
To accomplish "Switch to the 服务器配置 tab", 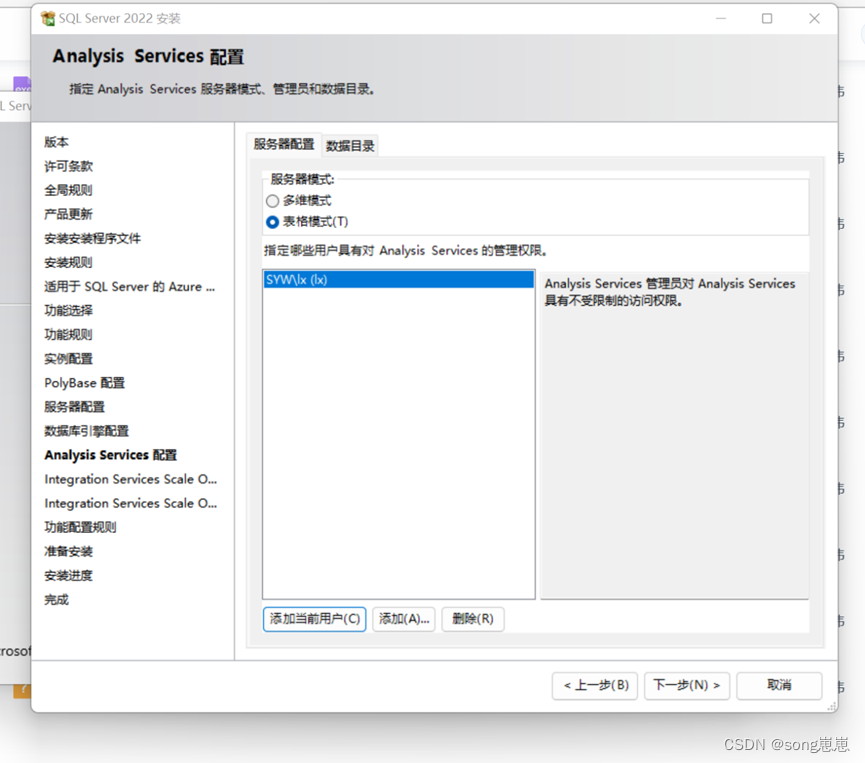I will [x=284, y=145].
